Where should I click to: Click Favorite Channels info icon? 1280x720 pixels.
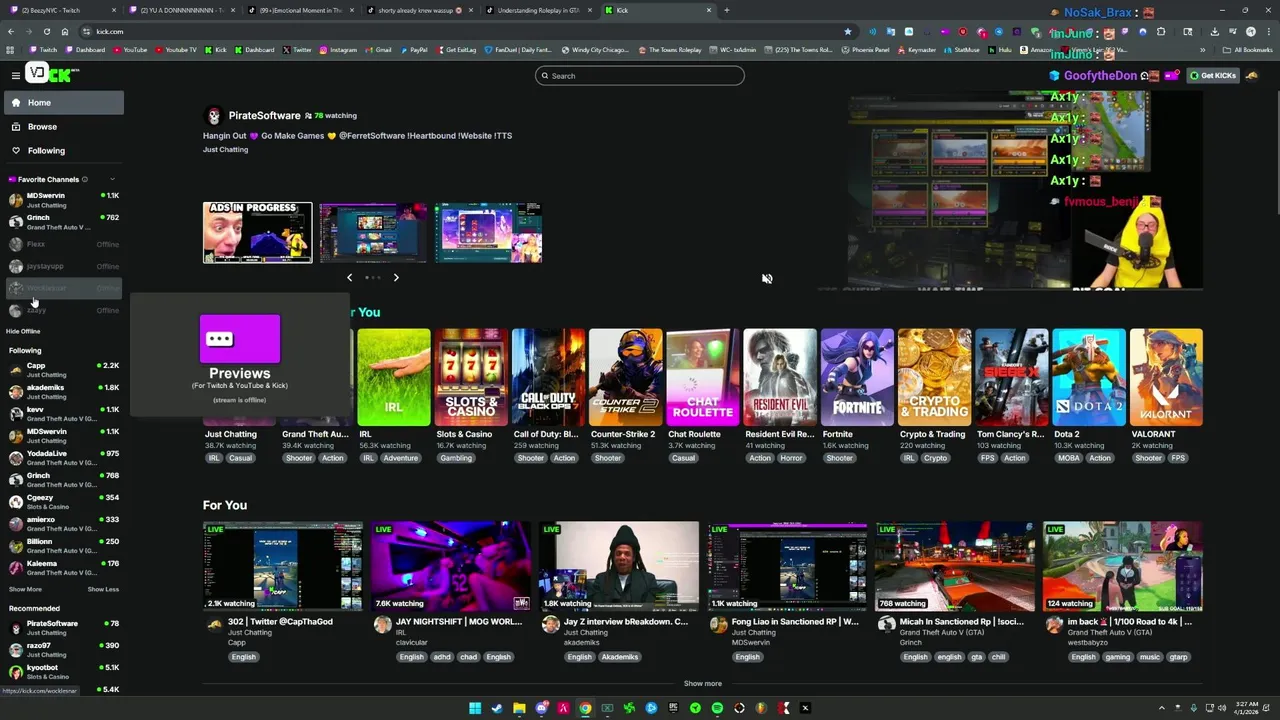85,180
